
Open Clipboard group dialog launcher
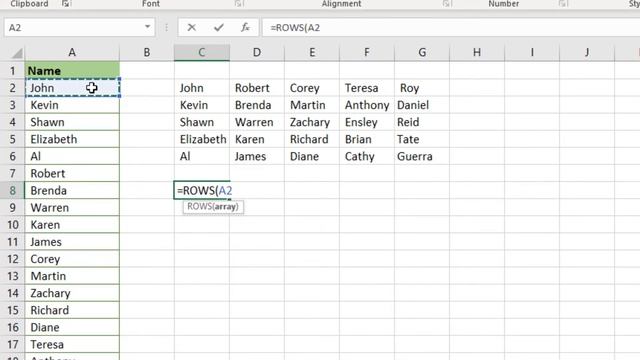[x=66, y=4]
